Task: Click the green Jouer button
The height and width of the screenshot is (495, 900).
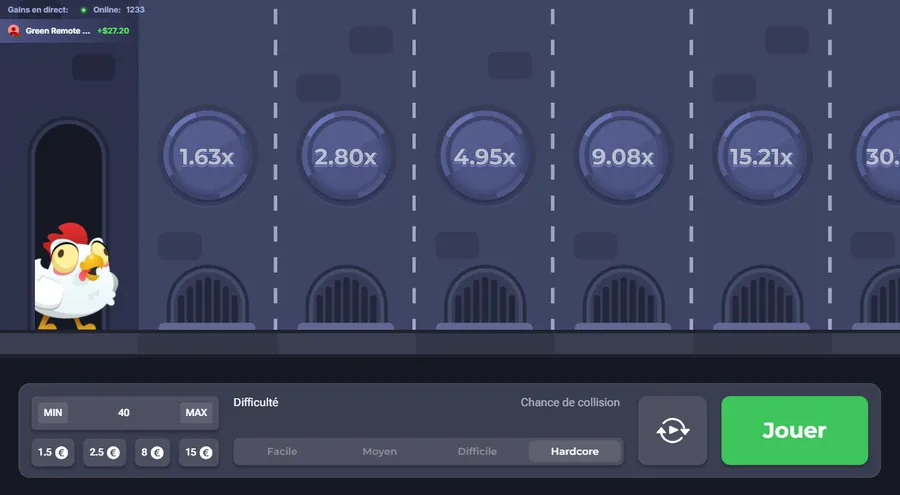Action: pyautogui.click(x=794, y=430)
